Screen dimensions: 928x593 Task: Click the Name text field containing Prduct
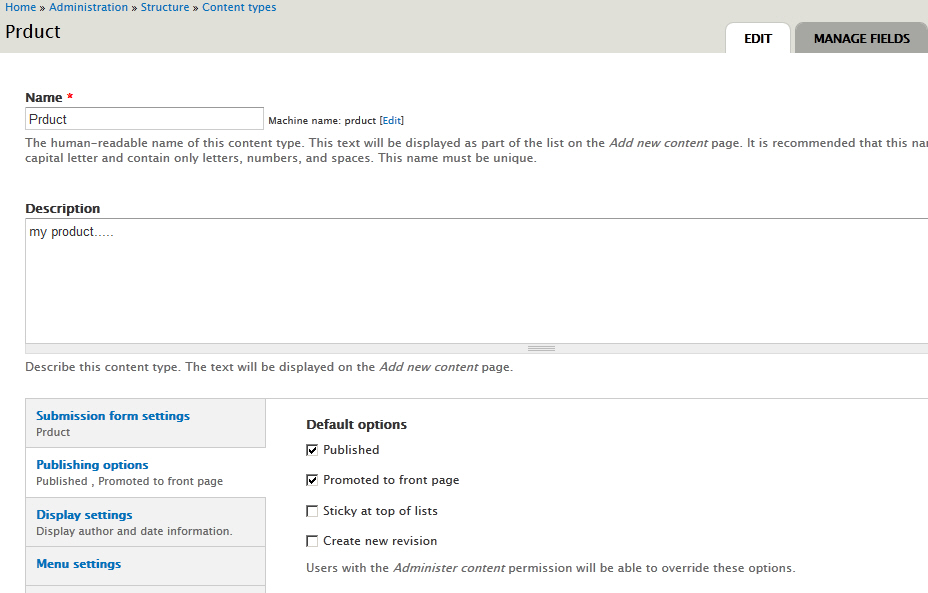(x=144, y=119)
